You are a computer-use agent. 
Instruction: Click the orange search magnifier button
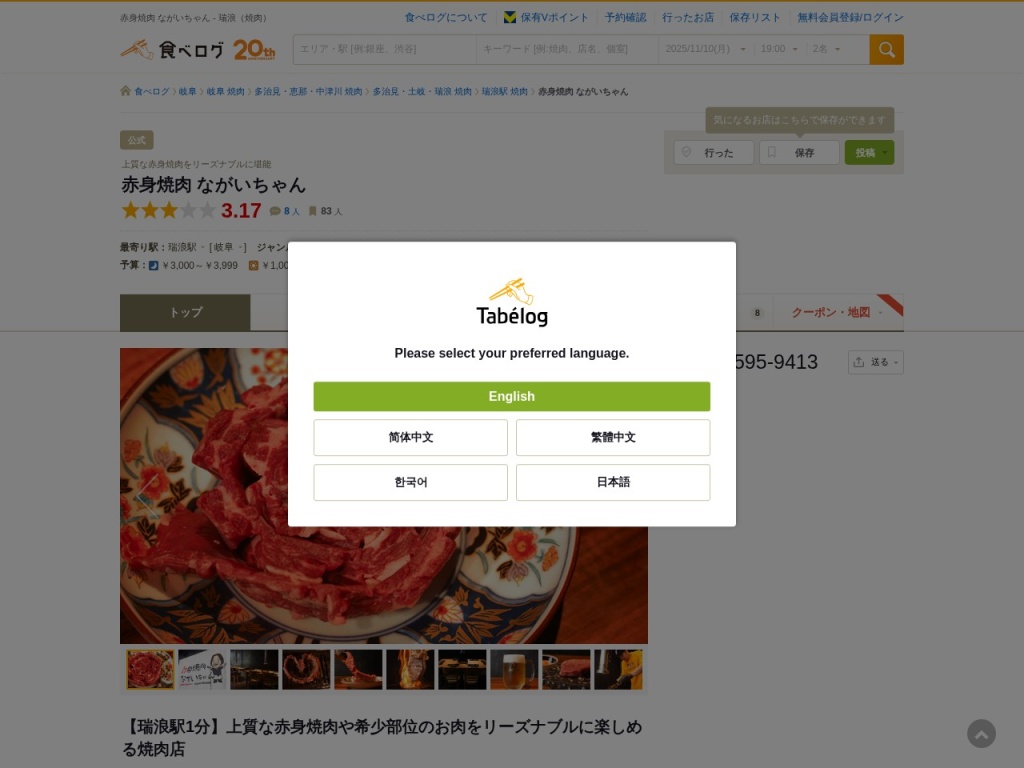[x=886, y=50]
